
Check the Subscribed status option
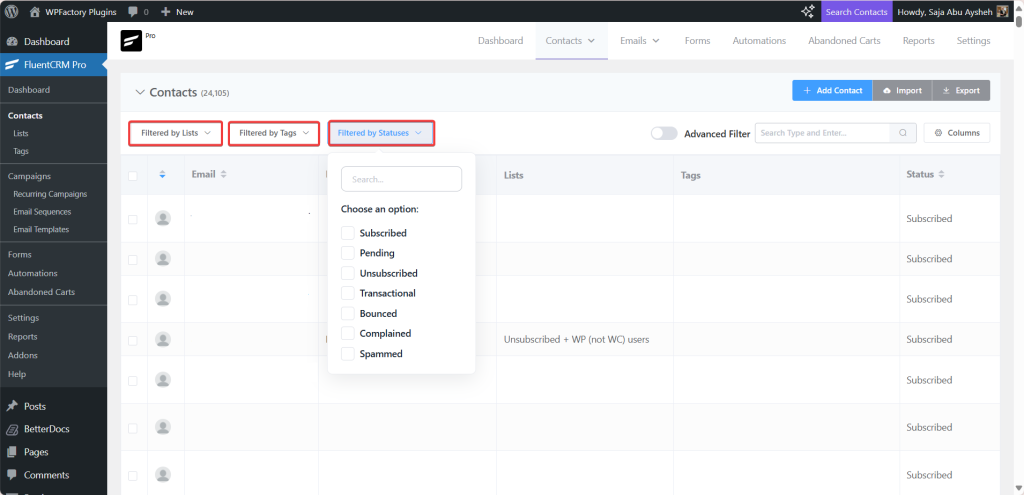[x=348, y=233]
